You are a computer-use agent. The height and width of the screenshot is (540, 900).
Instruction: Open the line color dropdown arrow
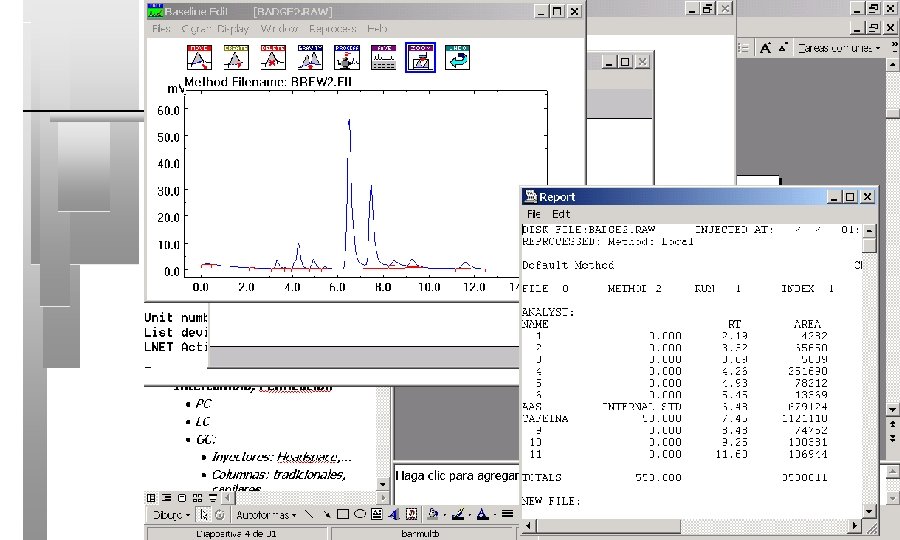470,515
